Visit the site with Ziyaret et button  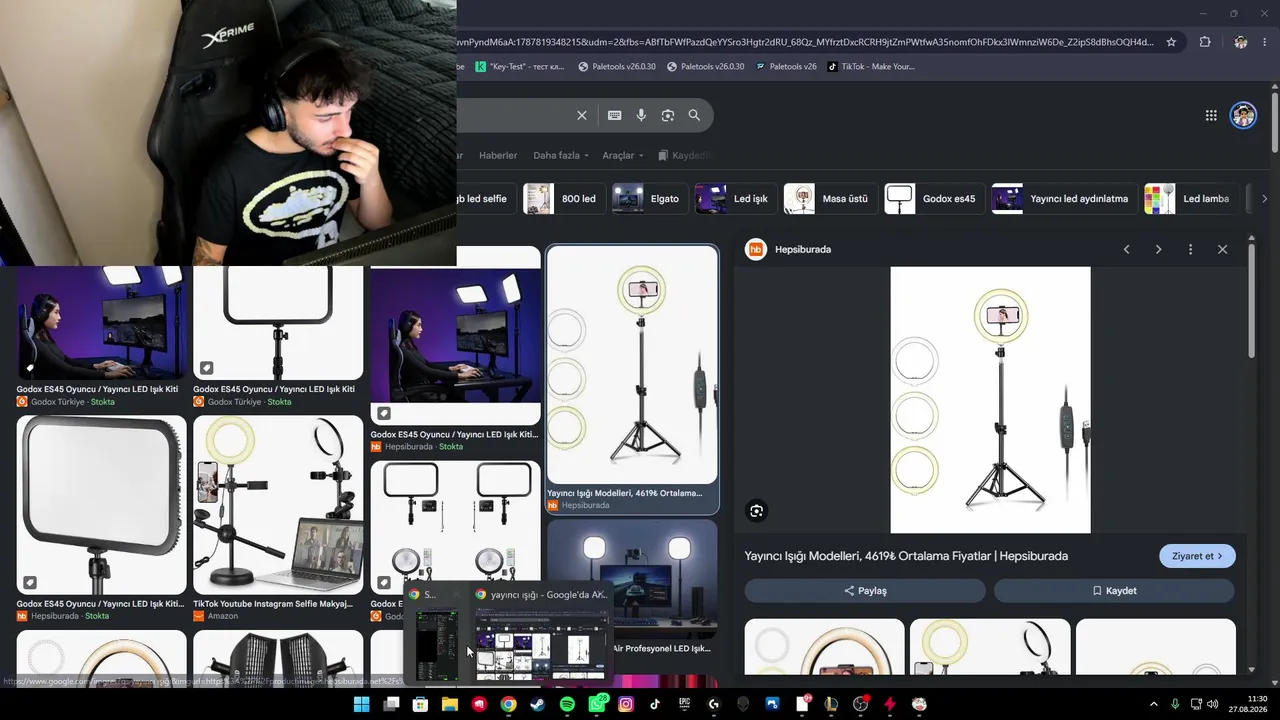click(1197, 556)
